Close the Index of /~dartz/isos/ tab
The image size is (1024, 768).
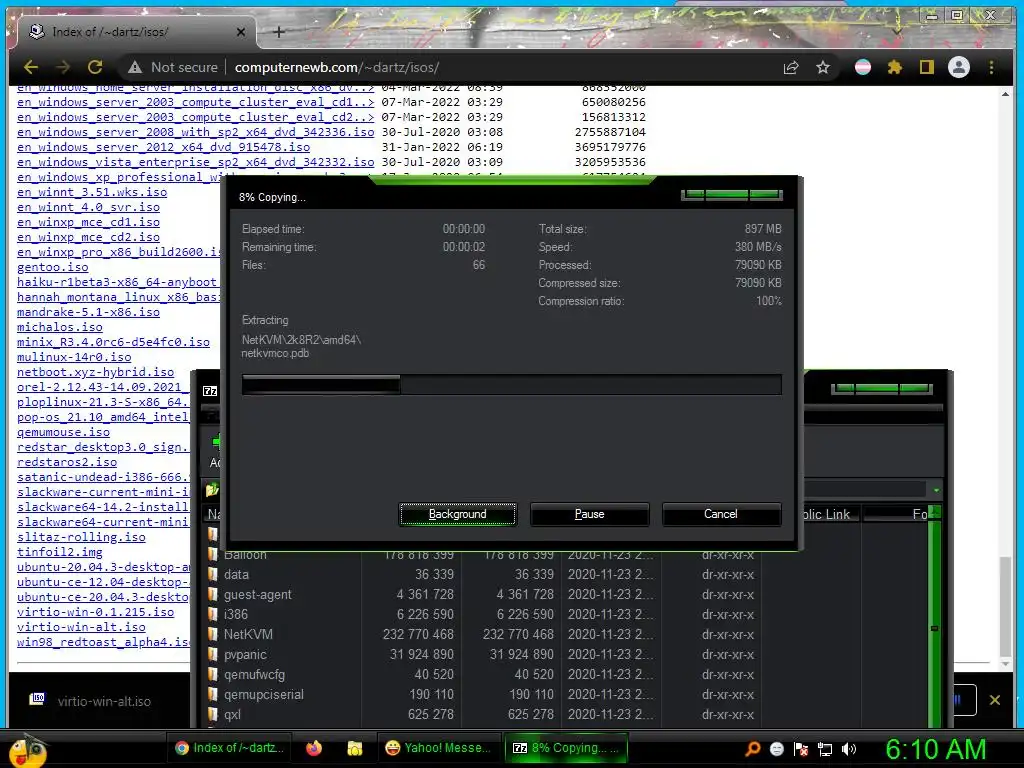click(x=240, y=31)
